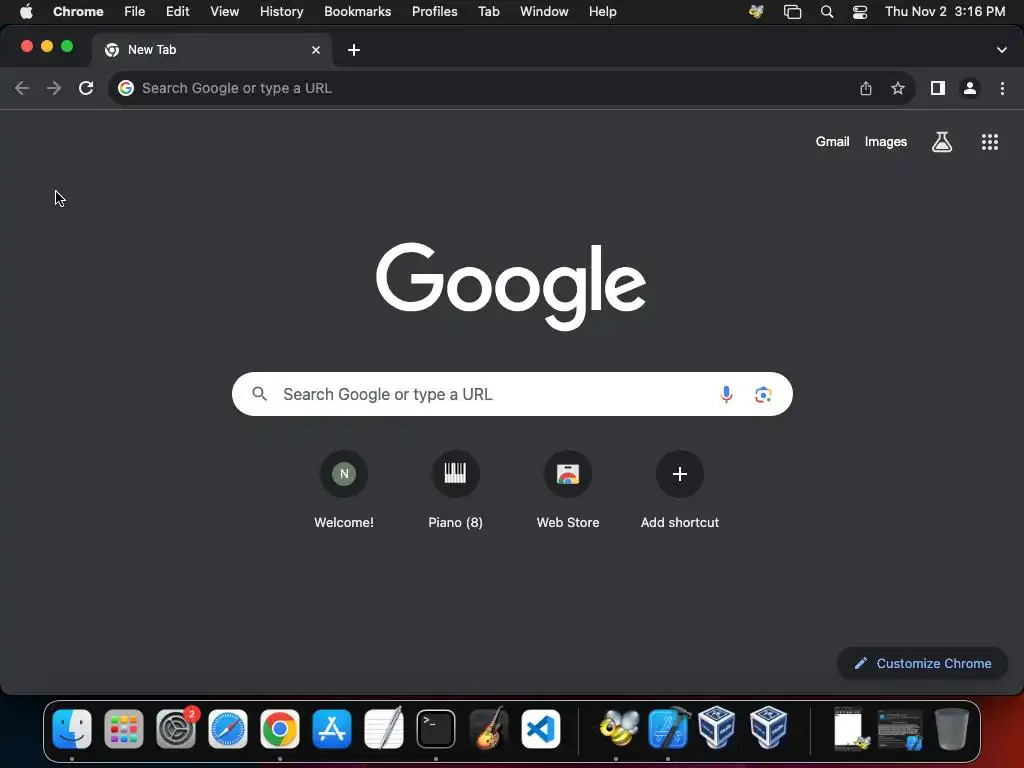
Task: Open the profile avatar icon
Action: pos(970,88)
